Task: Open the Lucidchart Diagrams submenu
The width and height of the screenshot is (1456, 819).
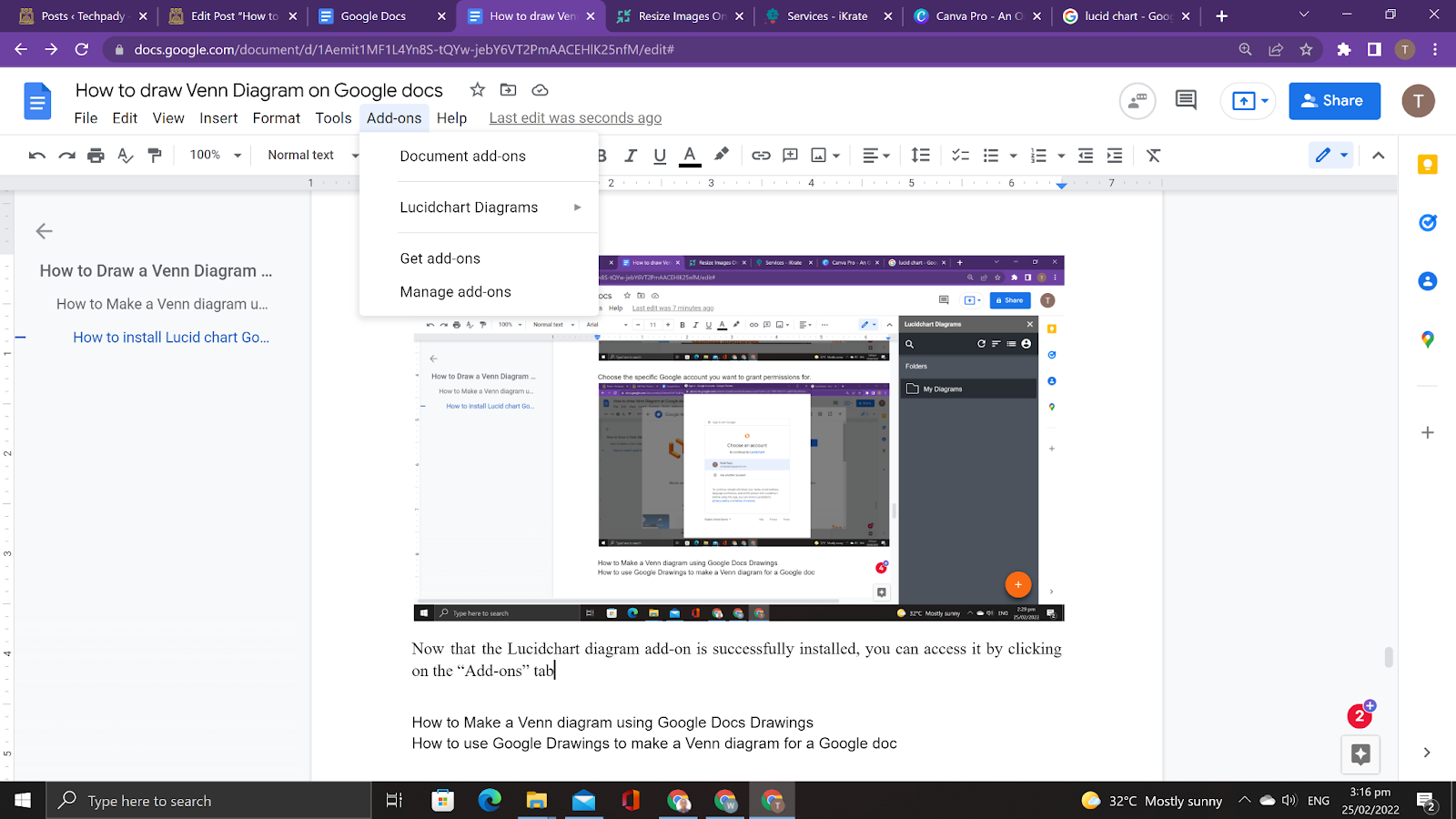Action: [479, 207]
